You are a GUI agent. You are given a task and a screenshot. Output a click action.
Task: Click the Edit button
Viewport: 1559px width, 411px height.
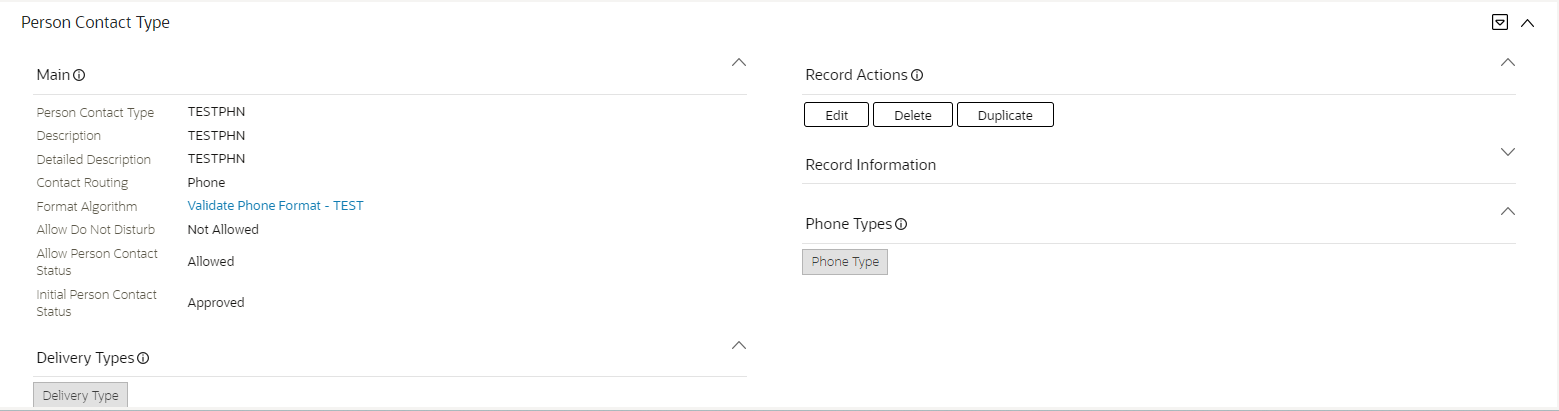click(837, 115)
